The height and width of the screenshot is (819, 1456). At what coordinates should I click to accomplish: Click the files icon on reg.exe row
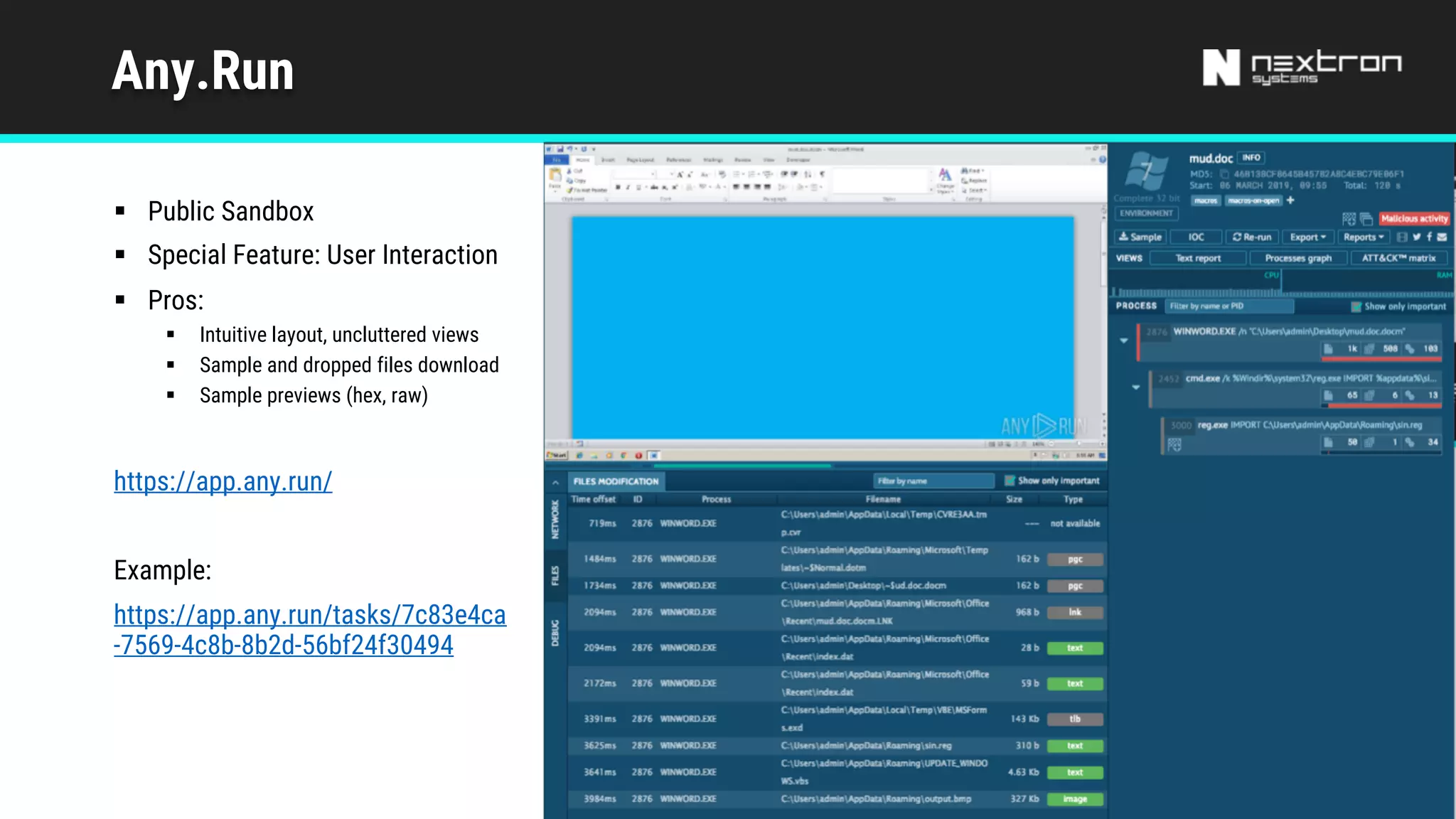click(x=1327, y=442)
